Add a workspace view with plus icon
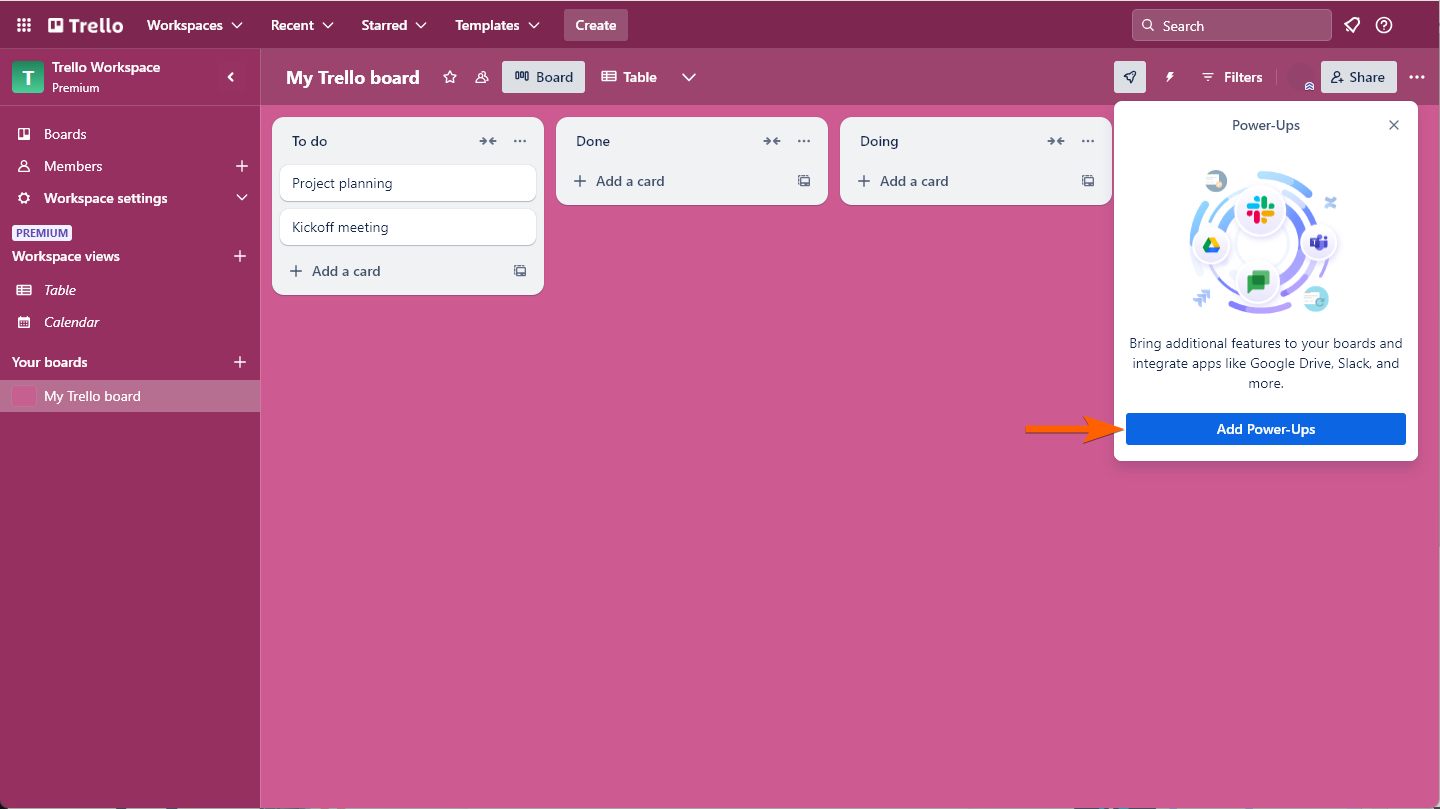The width and height of the screenshot is (1440, 809). coord(240,256)
